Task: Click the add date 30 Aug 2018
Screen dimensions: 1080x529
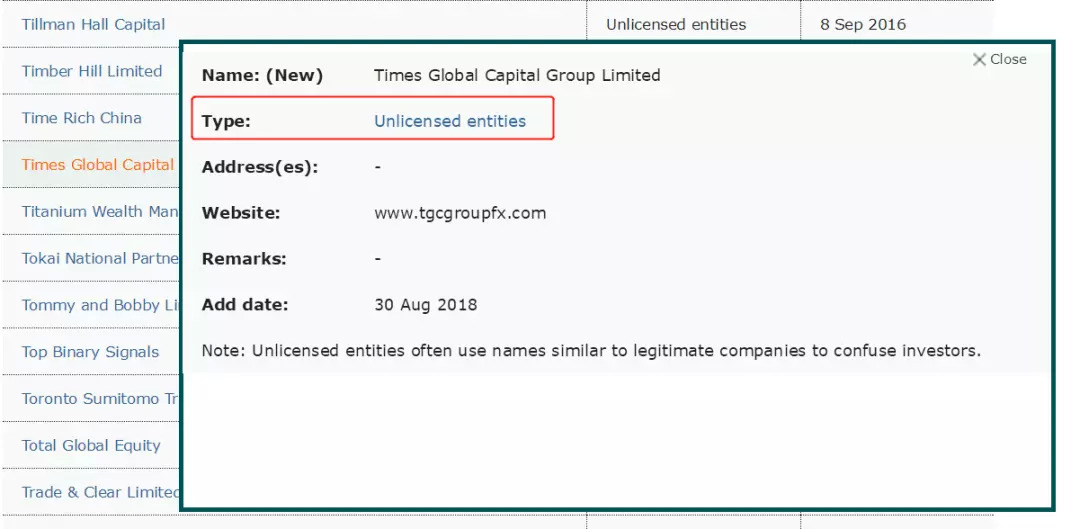Action: coord(426,305)
